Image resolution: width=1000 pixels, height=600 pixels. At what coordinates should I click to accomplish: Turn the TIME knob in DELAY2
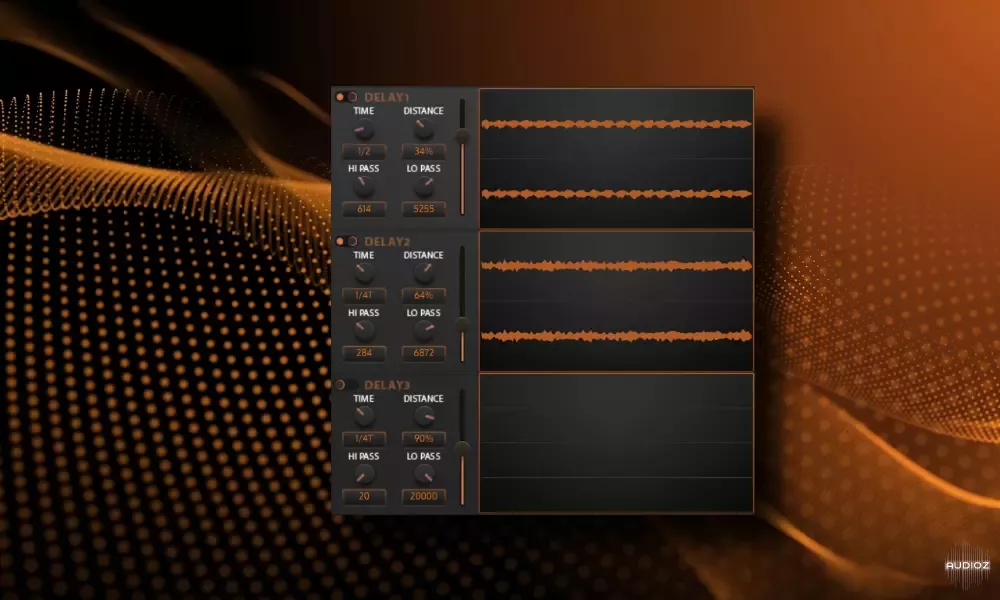(x=362, y=274)
